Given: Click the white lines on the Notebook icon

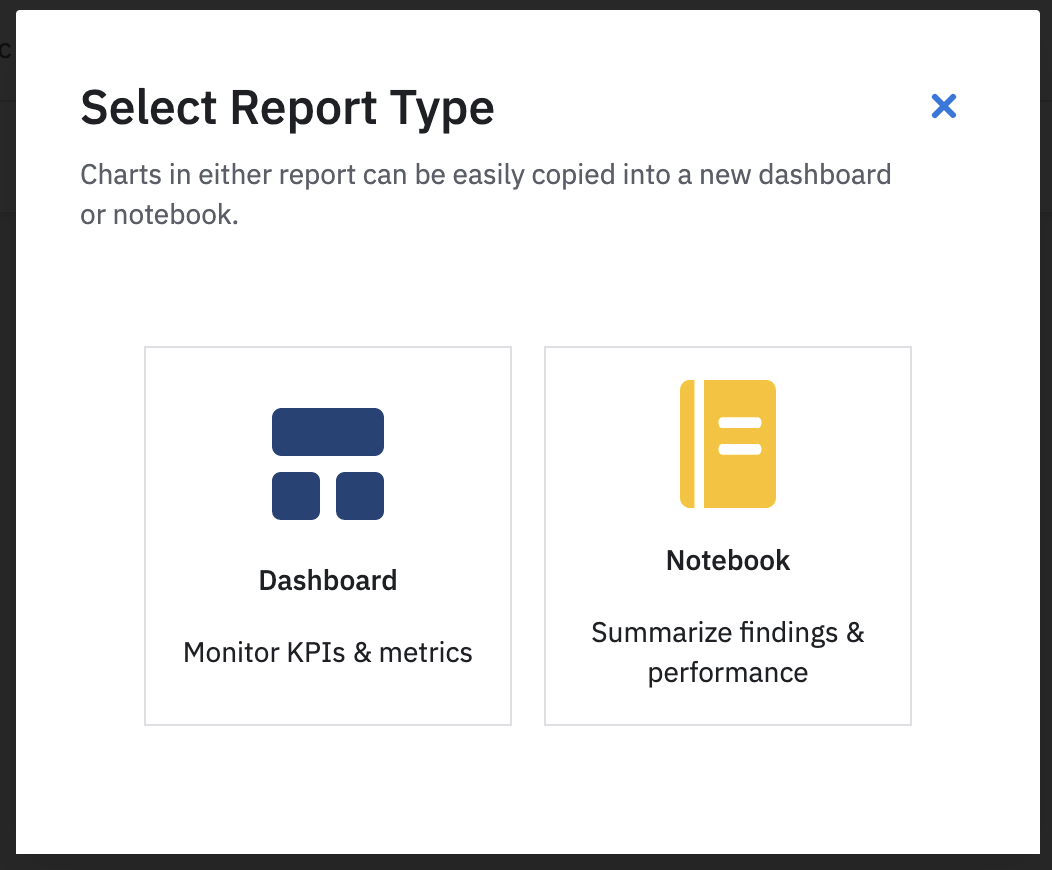Looking at the screenshot, I should pyautogui.click(x=740, y=436).
